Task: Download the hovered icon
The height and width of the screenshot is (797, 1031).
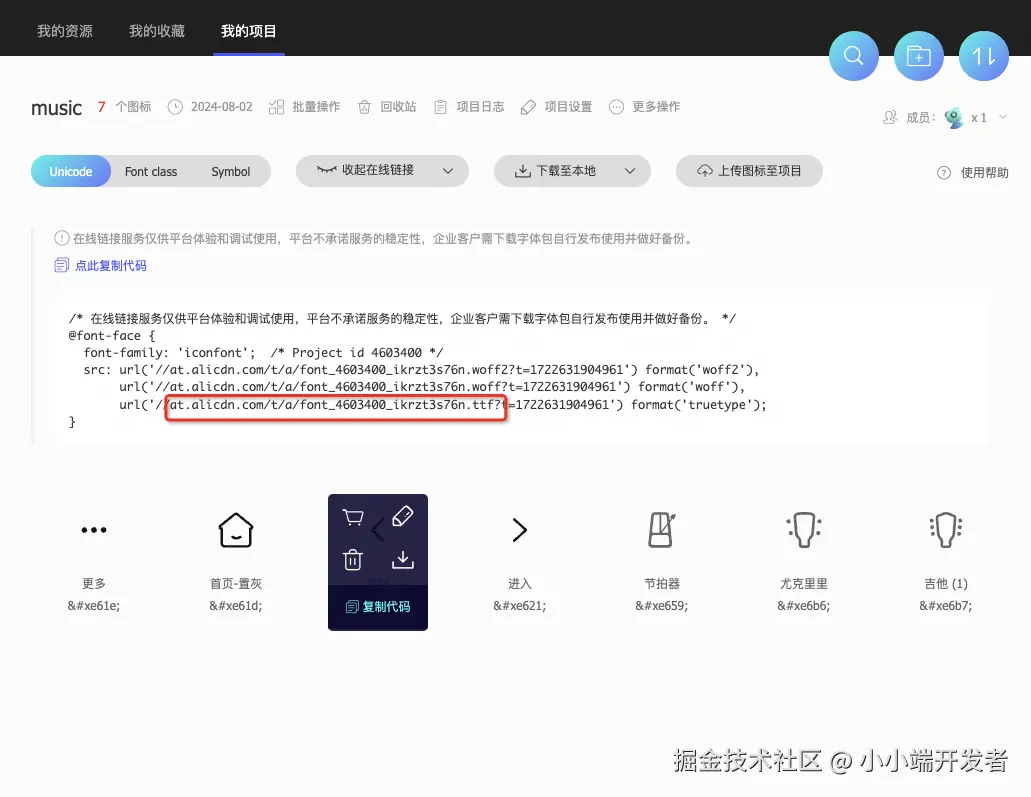Action: (x=402, y=560)
